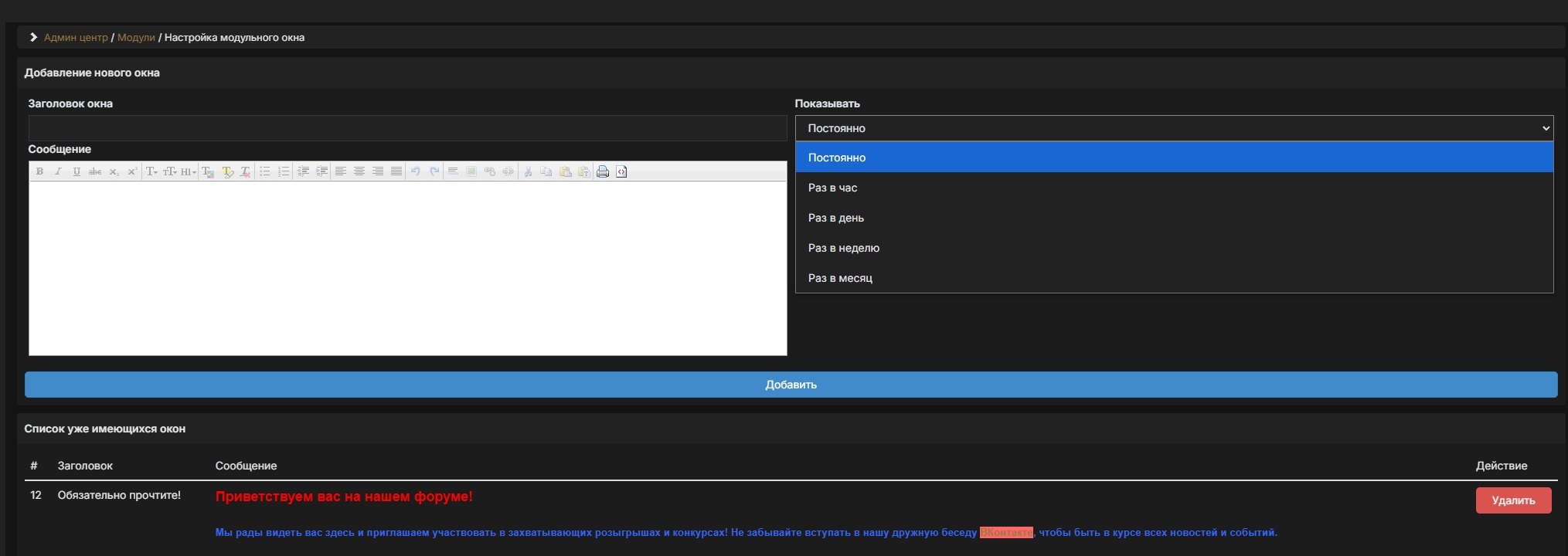This screenshot has height=556, width=1568.
Task: Click the undo arrow in editor
Action: [416, 171]
